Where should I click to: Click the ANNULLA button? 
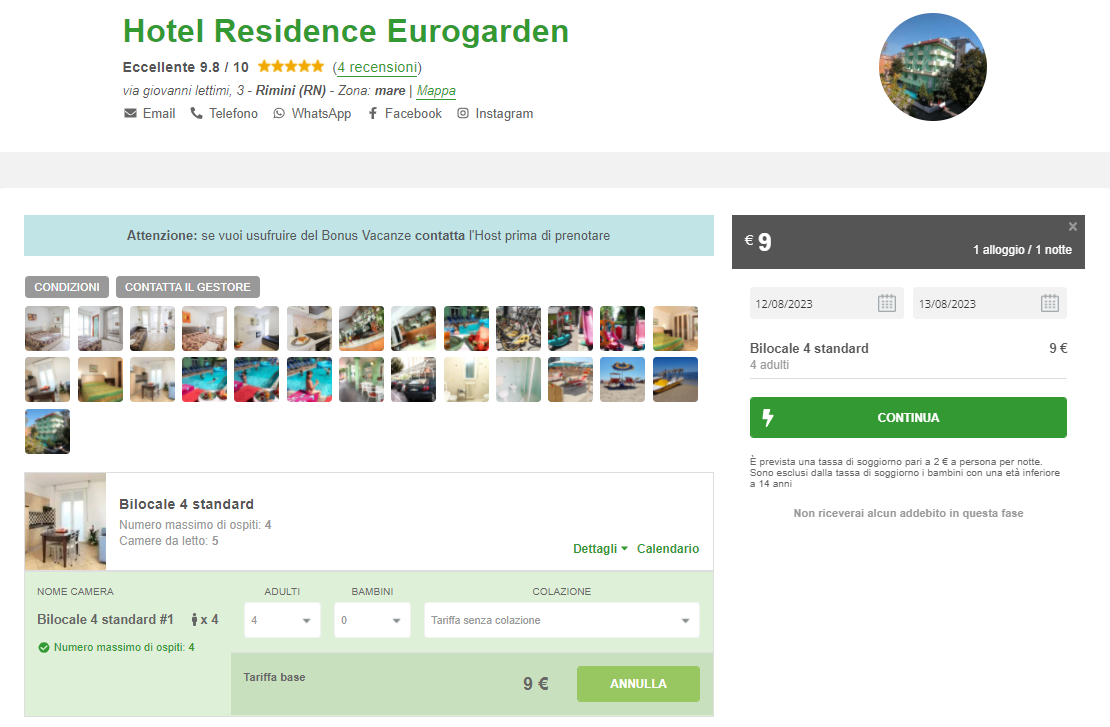pyautogui.click(x=638, y=684)
